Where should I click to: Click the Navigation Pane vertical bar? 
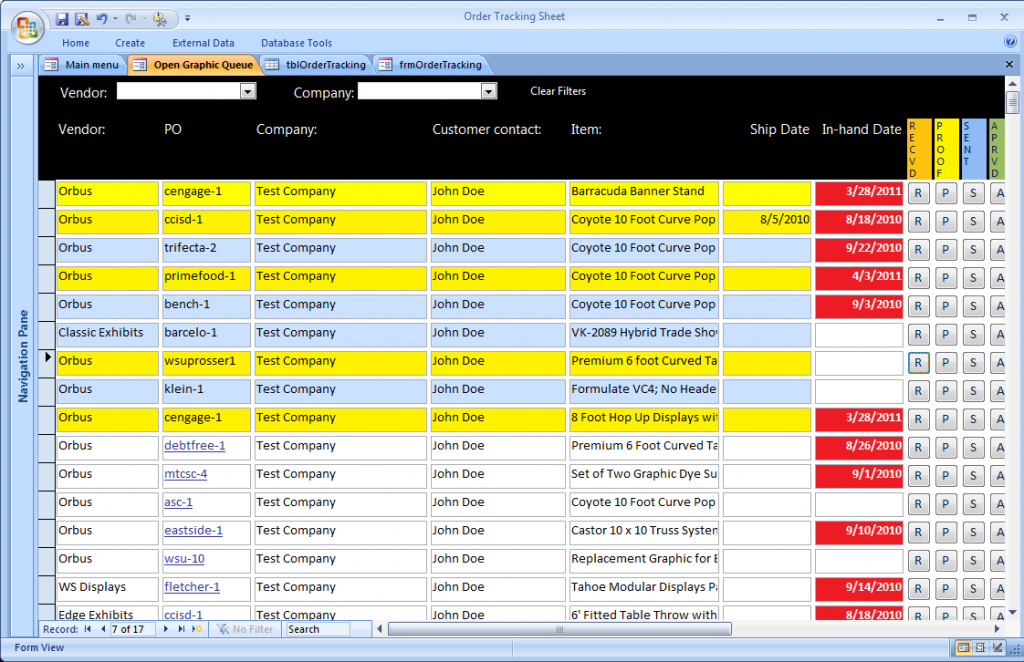tap(24, 356)
